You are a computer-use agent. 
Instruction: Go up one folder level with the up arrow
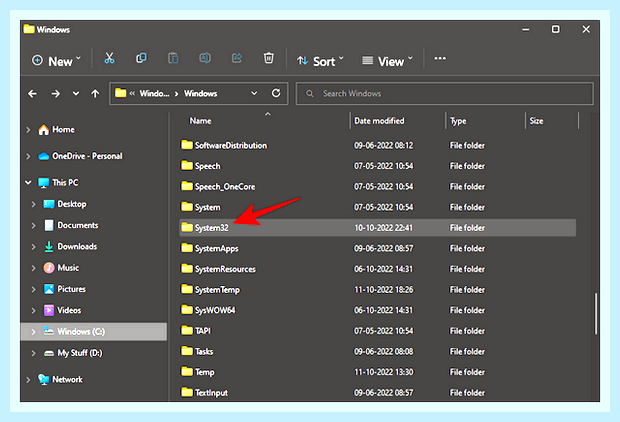tap(95, 94)
